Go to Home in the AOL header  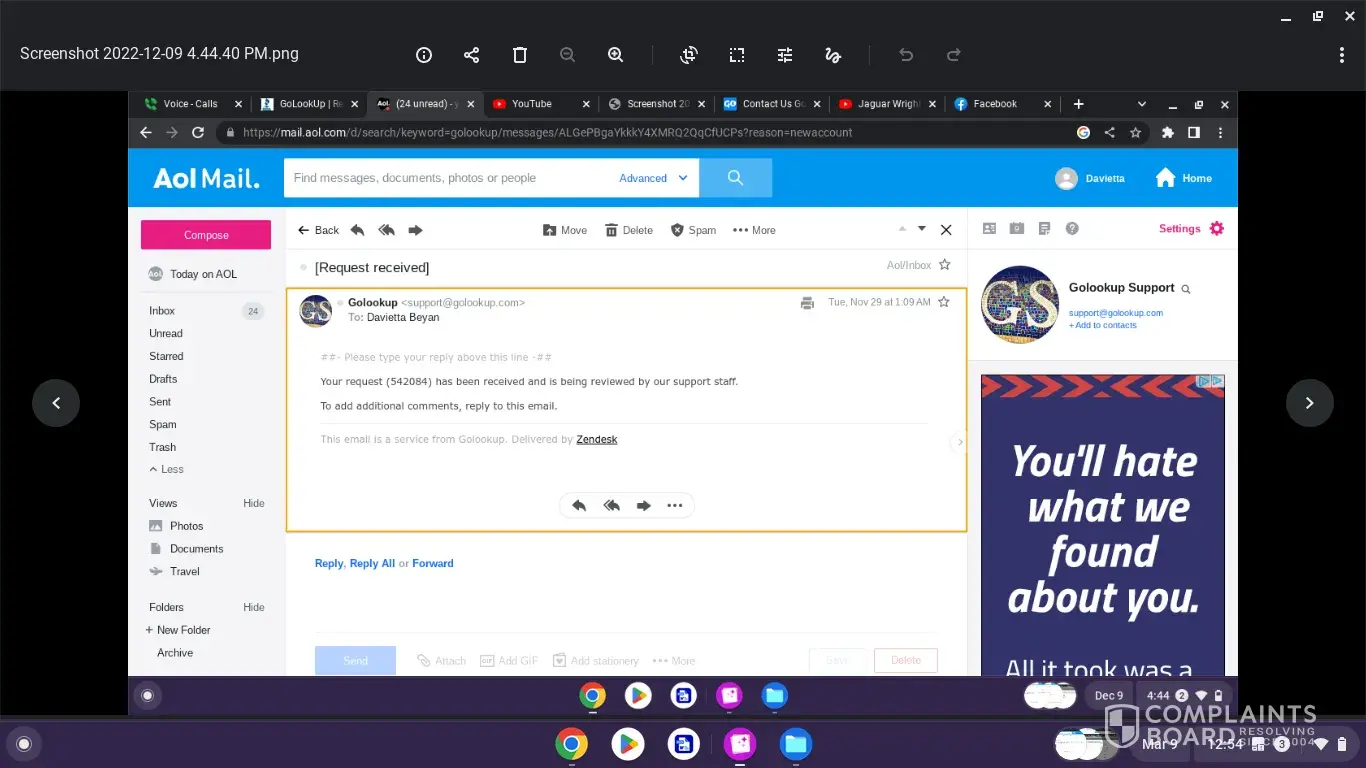point(1184,178)
